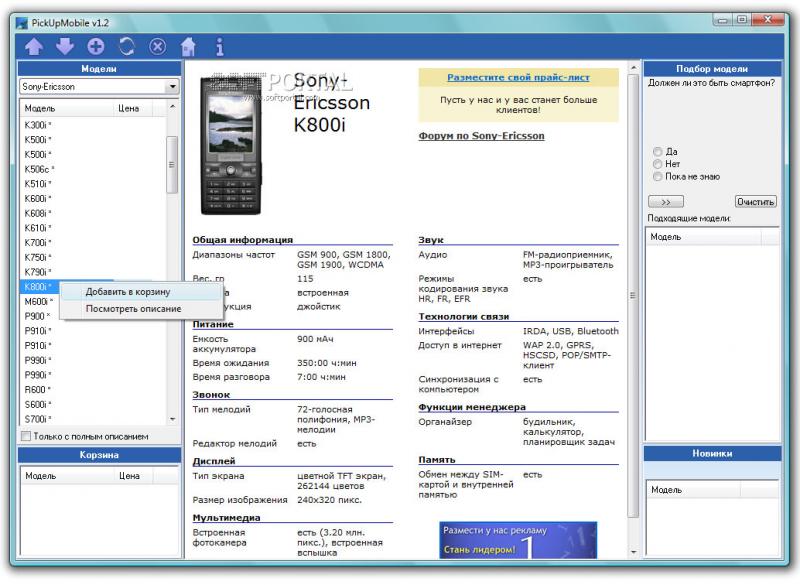This screenshot has width=800, height=585.
Task: Open the info 'i' toolbar icon
Action: 219,47
